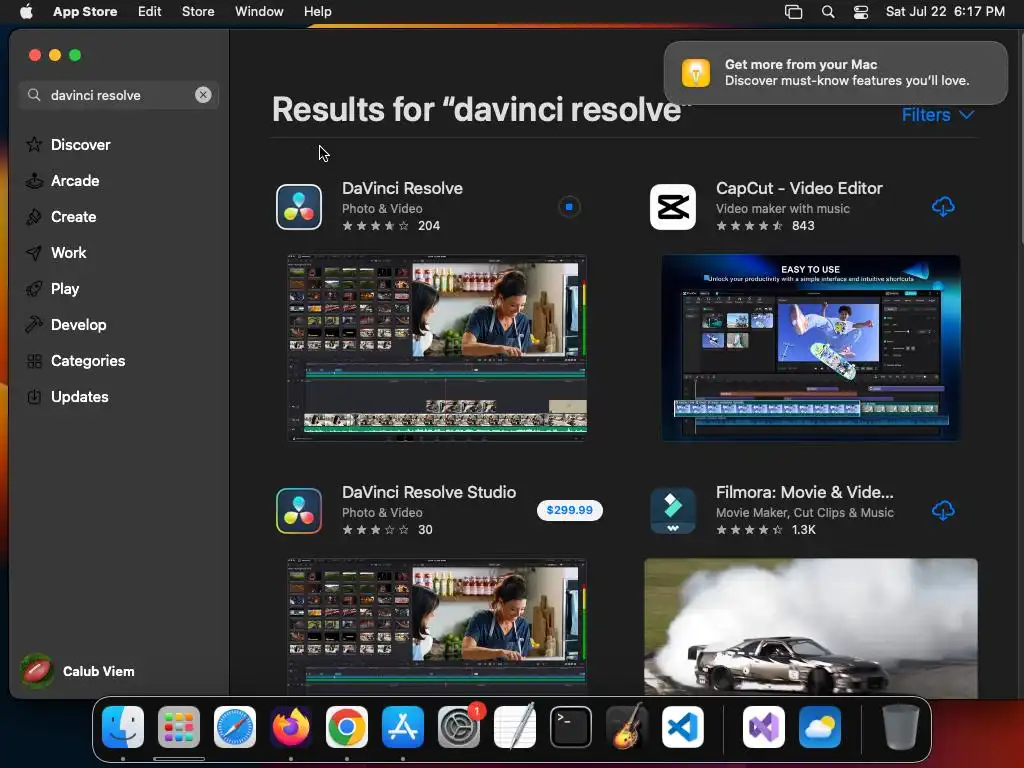1024x768 pixels.
Task: Launch GarageBand from the Dock
Action: [x=627, y=727]
